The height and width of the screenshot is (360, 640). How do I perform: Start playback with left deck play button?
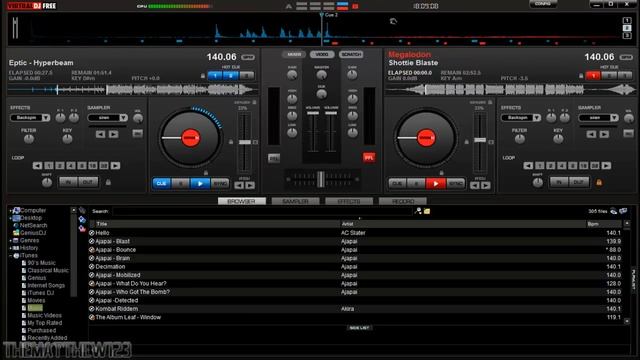point(200,184)
